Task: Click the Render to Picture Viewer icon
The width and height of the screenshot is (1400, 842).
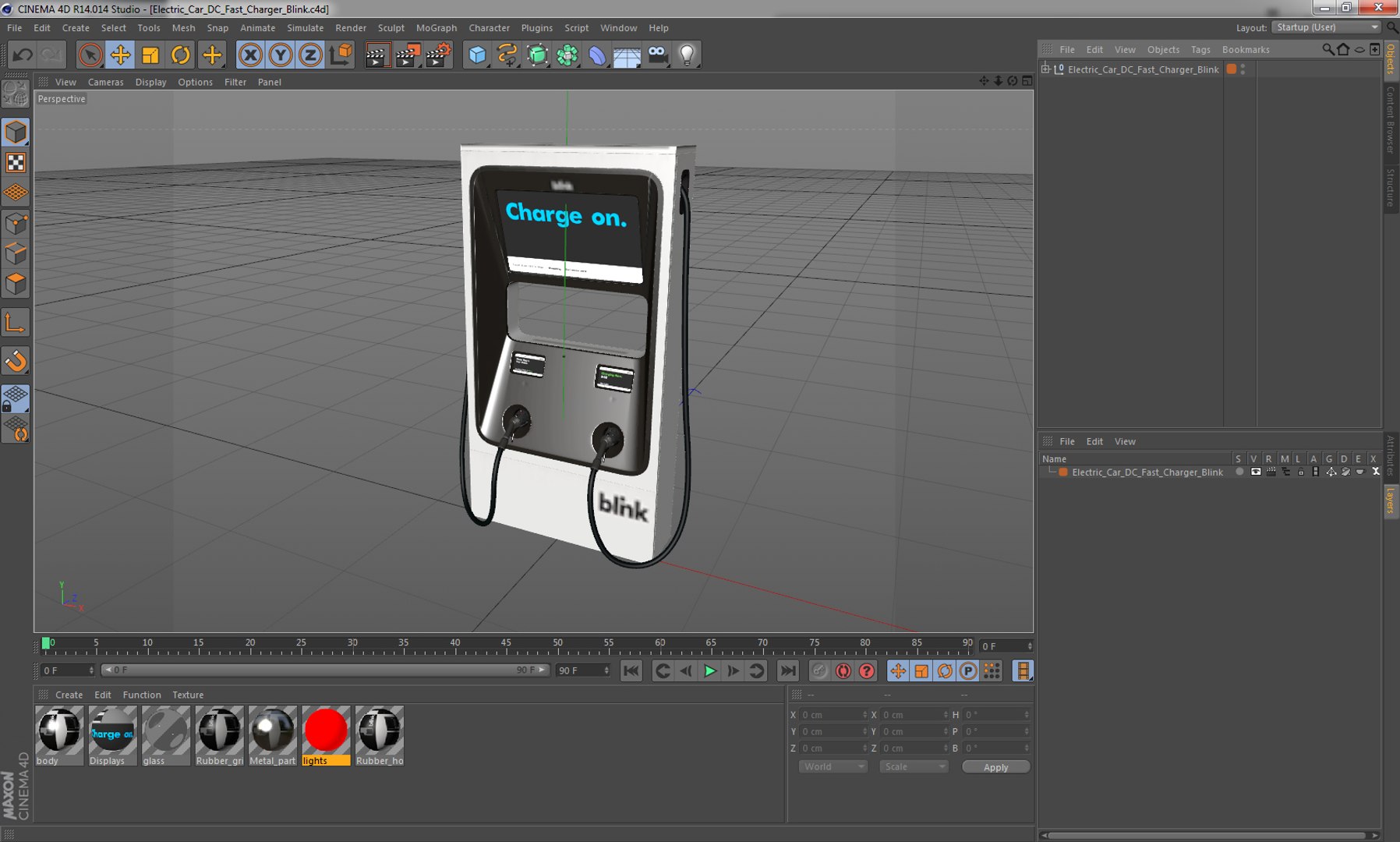Action: [408, 55]
